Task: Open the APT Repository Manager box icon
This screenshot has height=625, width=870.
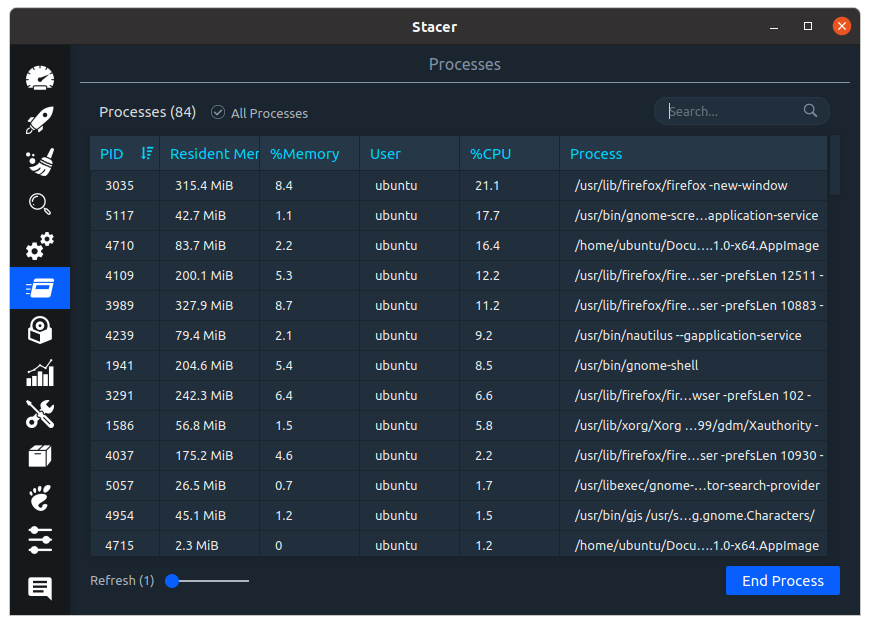Action: click(40, 456)
